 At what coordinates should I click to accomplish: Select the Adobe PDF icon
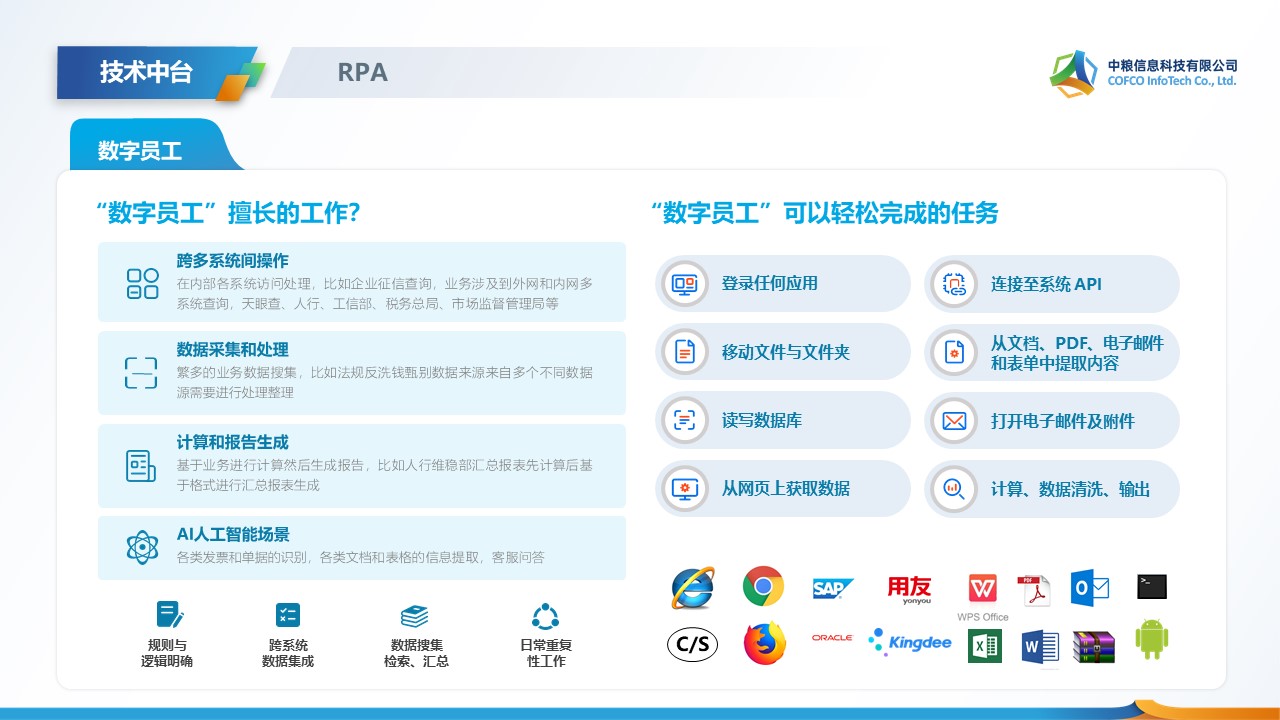[1034, 590]
